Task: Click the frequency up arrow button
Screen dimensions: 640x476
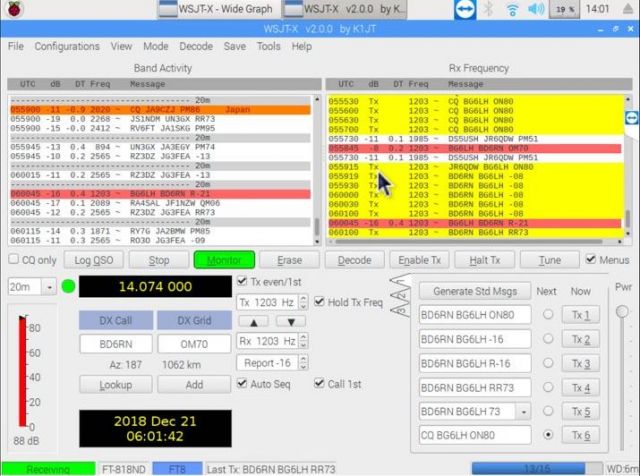Action: click(253, 322)
